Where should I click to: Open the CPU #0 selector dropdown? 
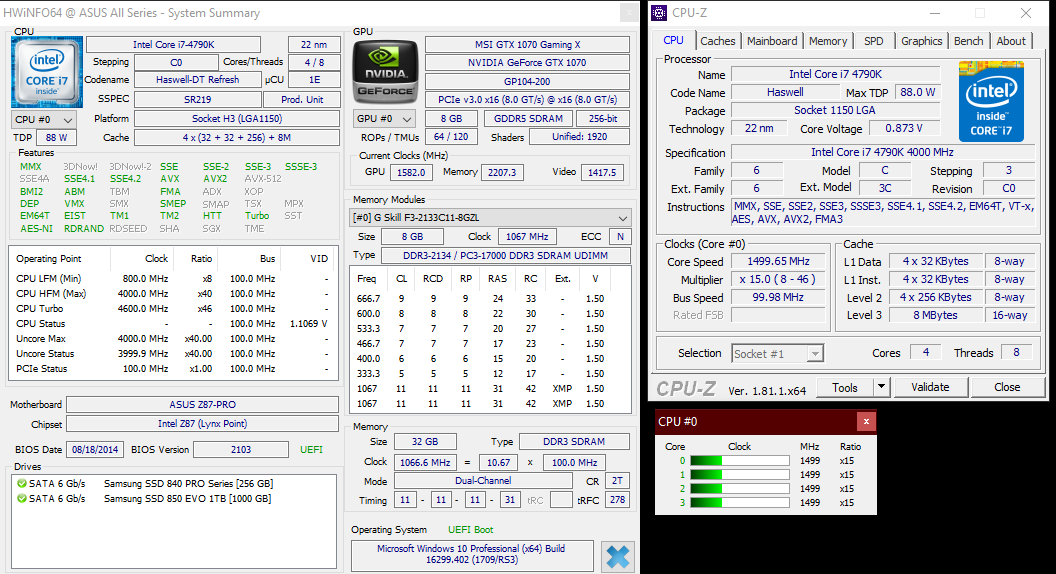point(44,119)
